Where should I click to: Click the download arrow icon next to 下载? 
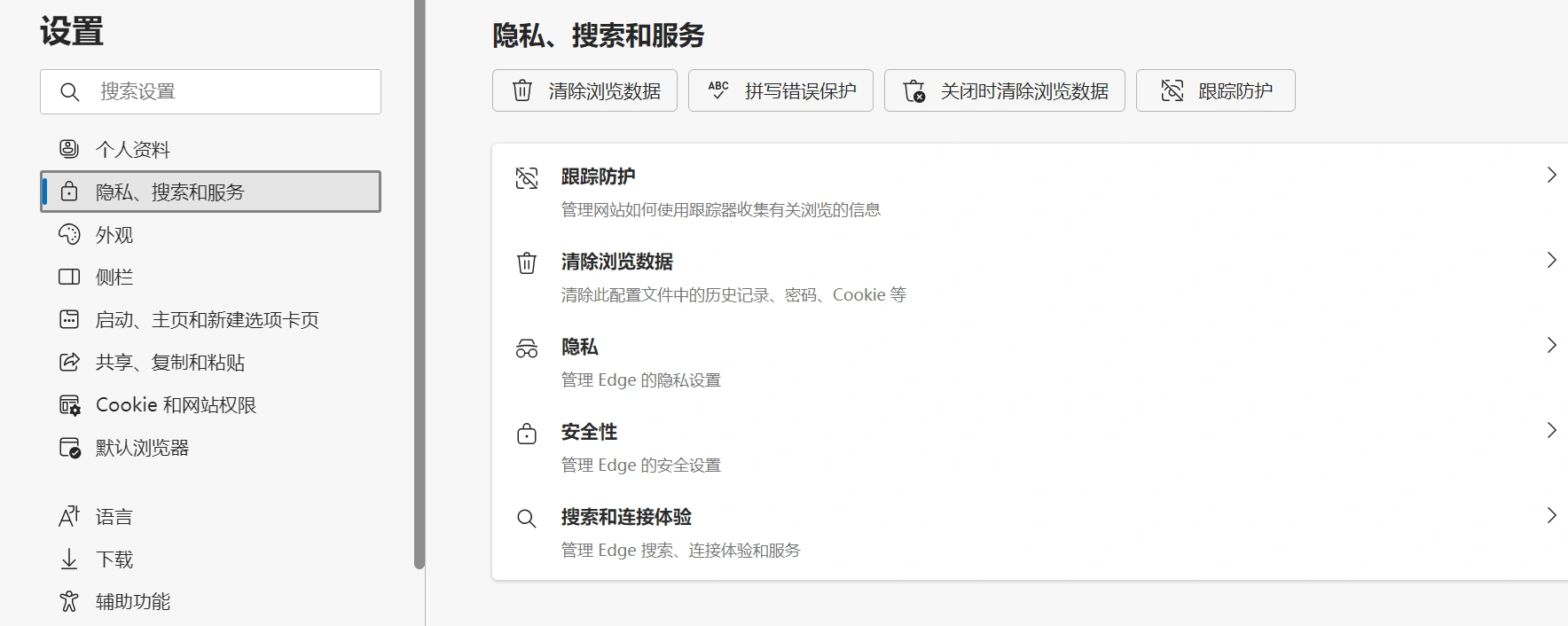point(69,559)
